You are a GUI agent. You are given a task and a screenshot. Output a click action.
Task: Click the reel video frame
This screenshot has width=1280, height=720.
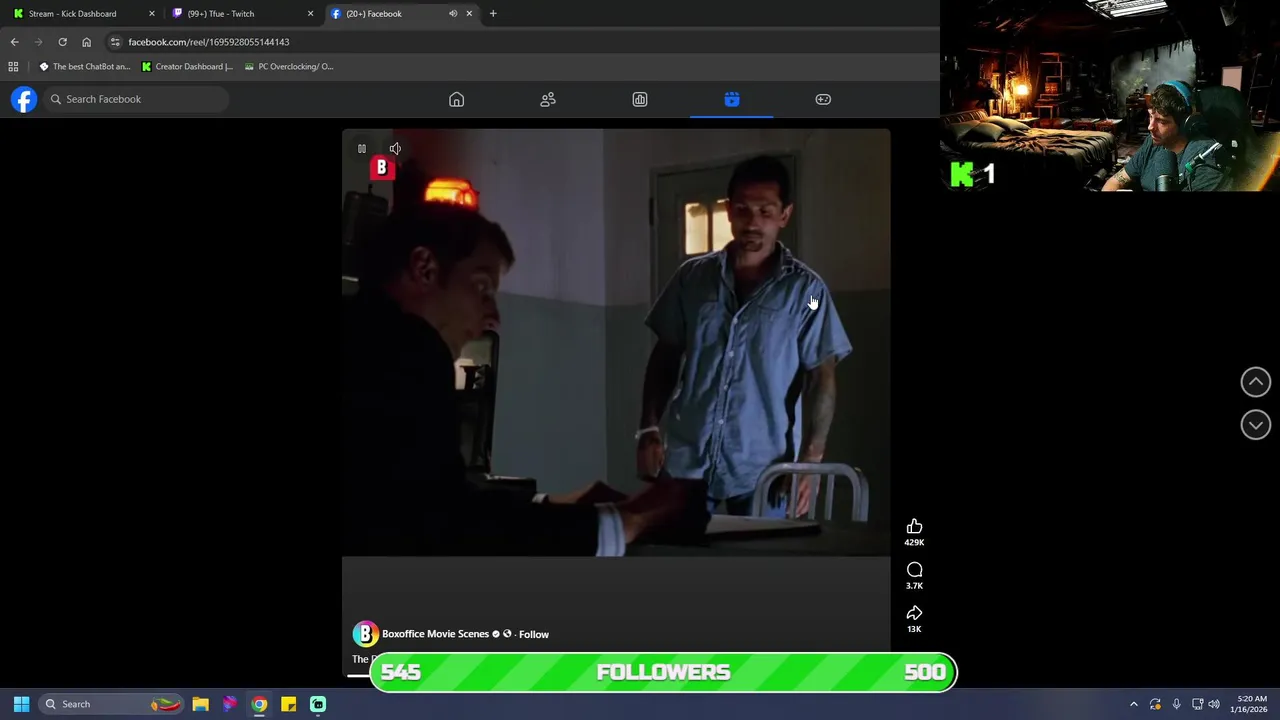pos(616,343)
